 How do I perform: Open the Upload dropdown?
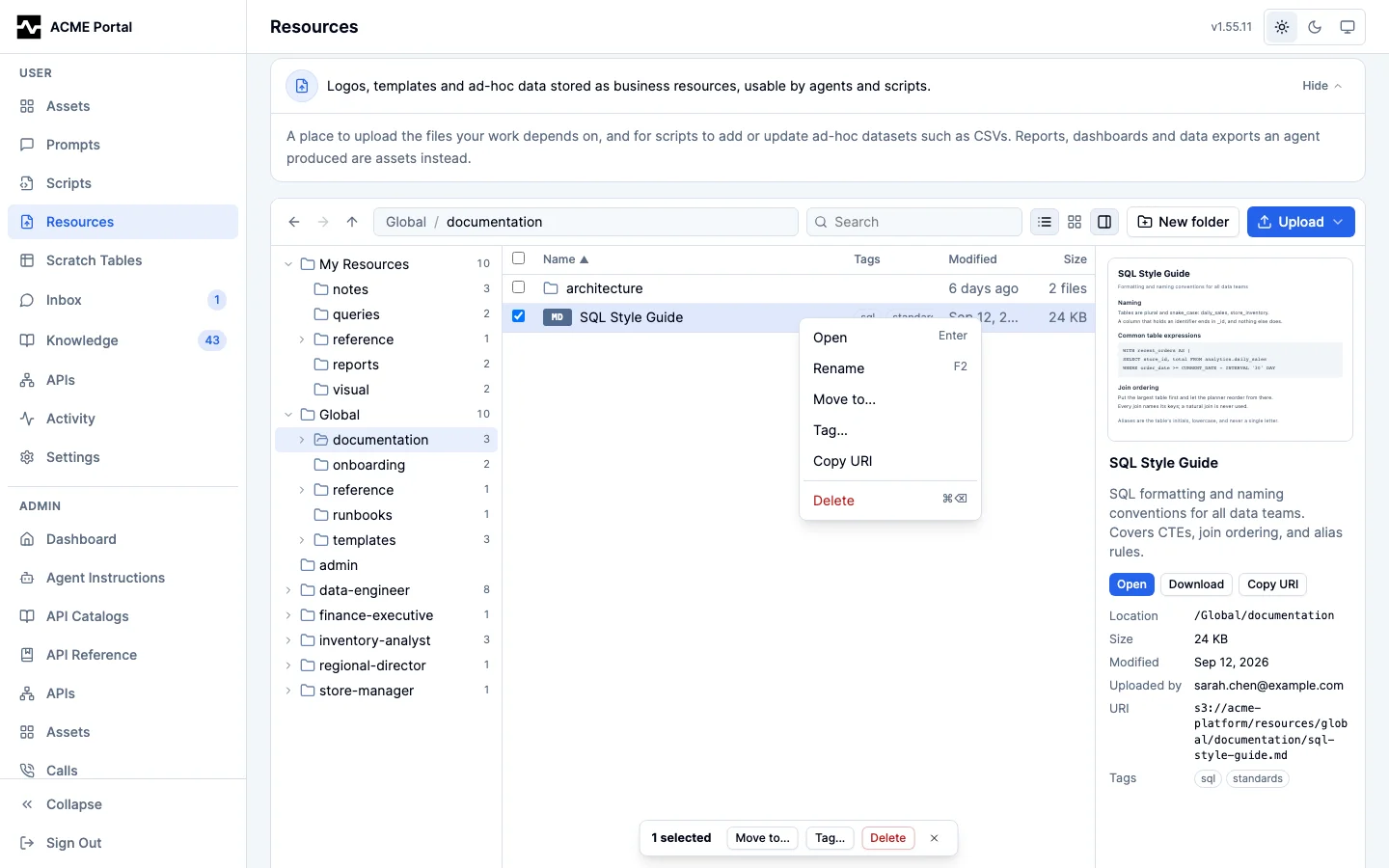(x=1300, y=222)
